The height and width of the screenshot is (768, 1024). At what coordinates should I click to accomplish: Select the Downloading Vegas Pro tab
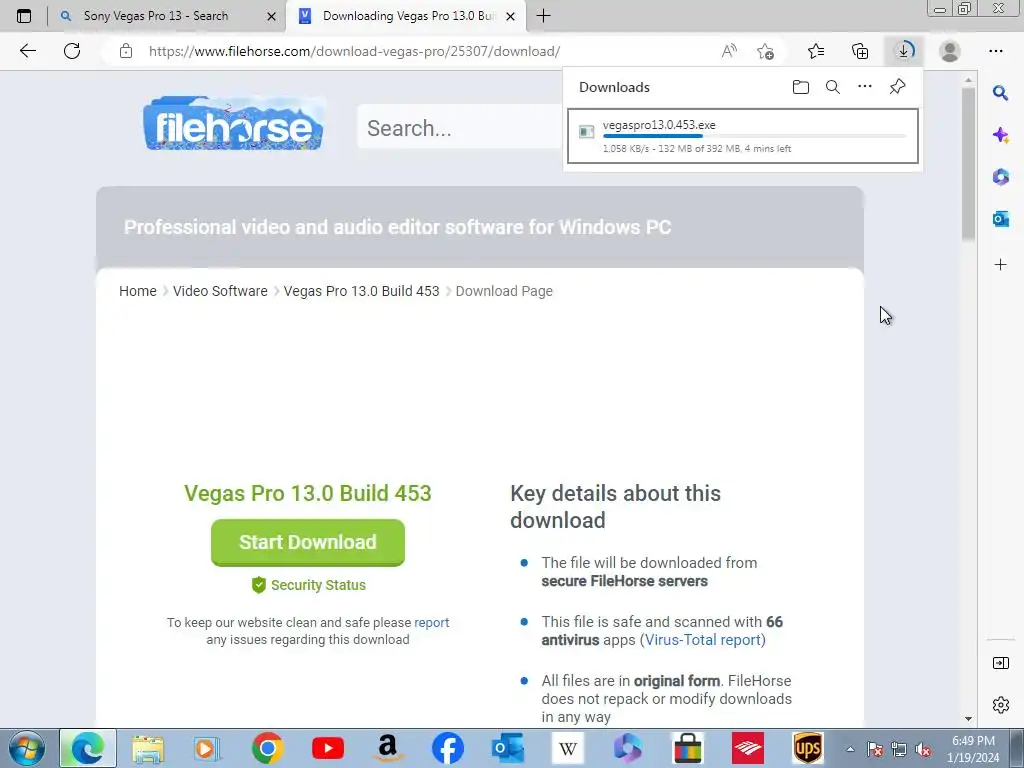pos(408,16)
